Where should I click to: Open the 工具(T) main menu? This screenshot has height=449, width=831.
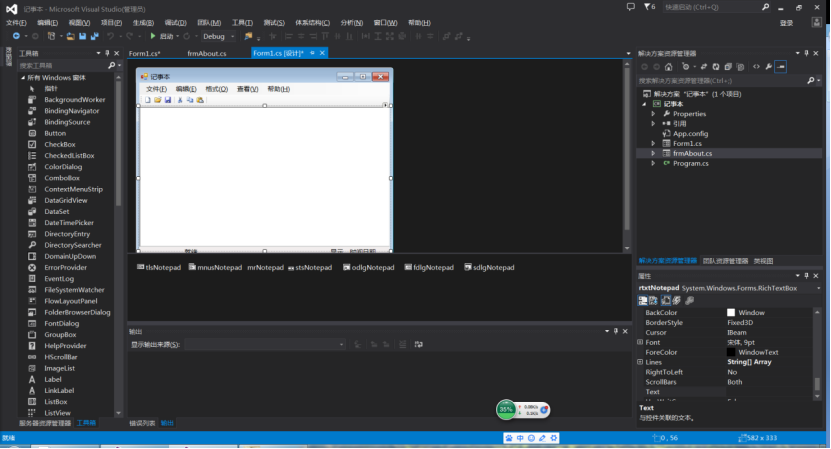click(x=242, y=23)
